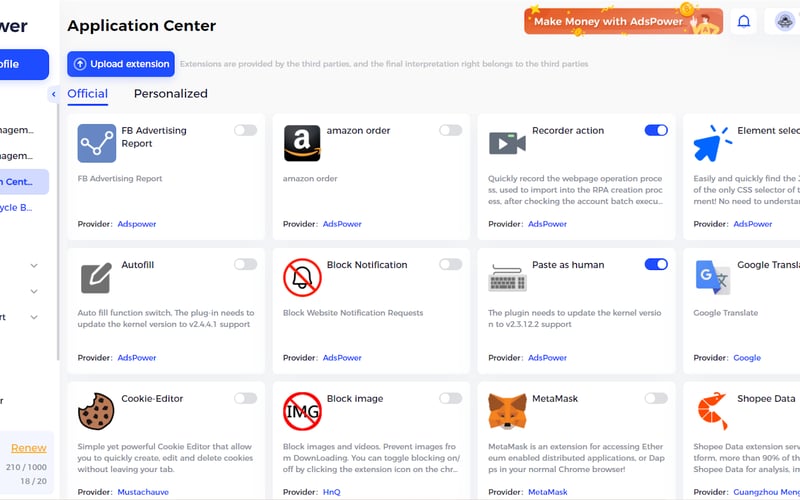Screen dimensions: 800x500
Task: Click the Paste as human keyboard icon
Action: point(507,278)
